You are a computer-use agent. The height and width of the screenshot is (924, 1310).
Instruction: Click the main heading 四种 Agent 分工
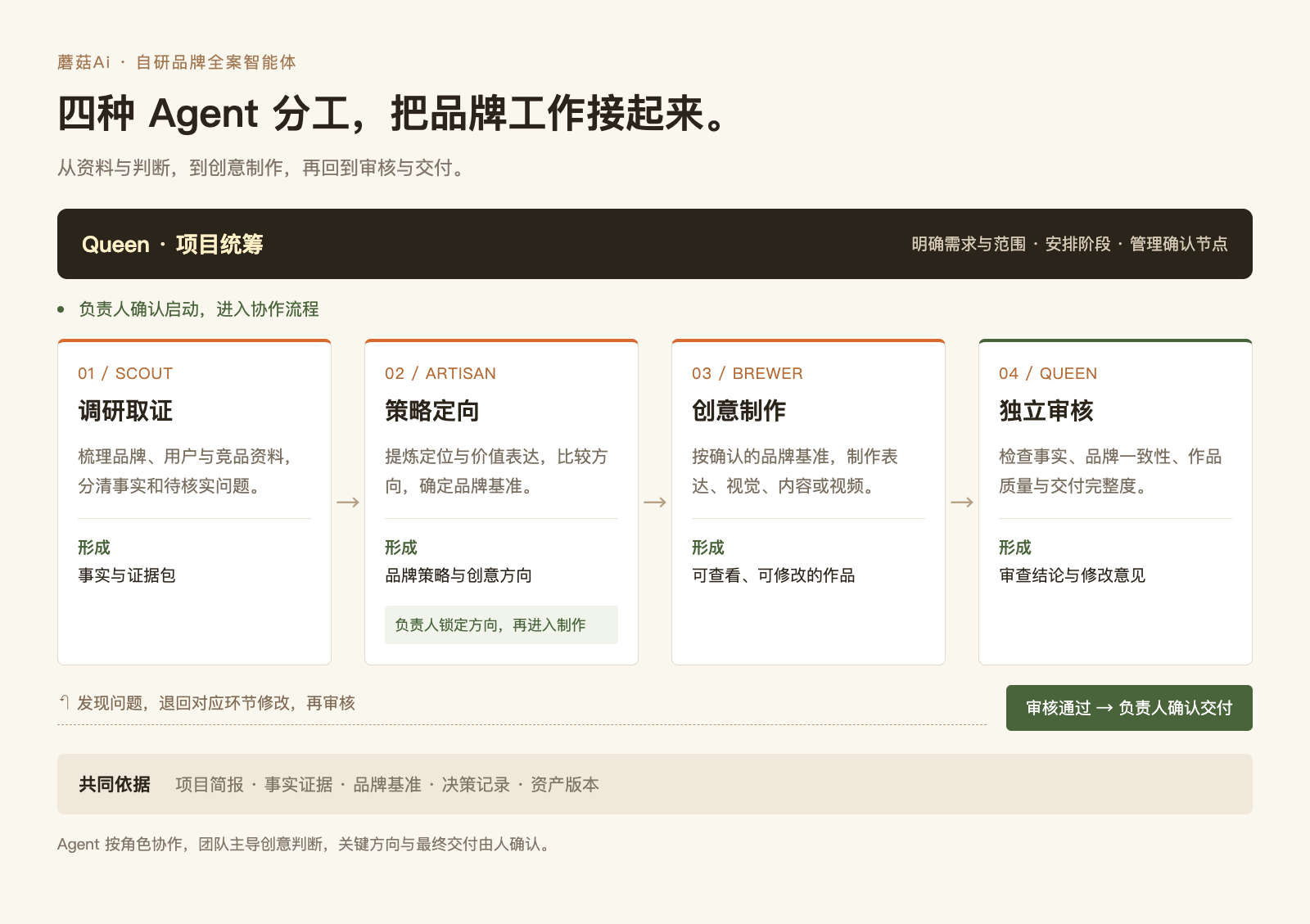[391, 113]
